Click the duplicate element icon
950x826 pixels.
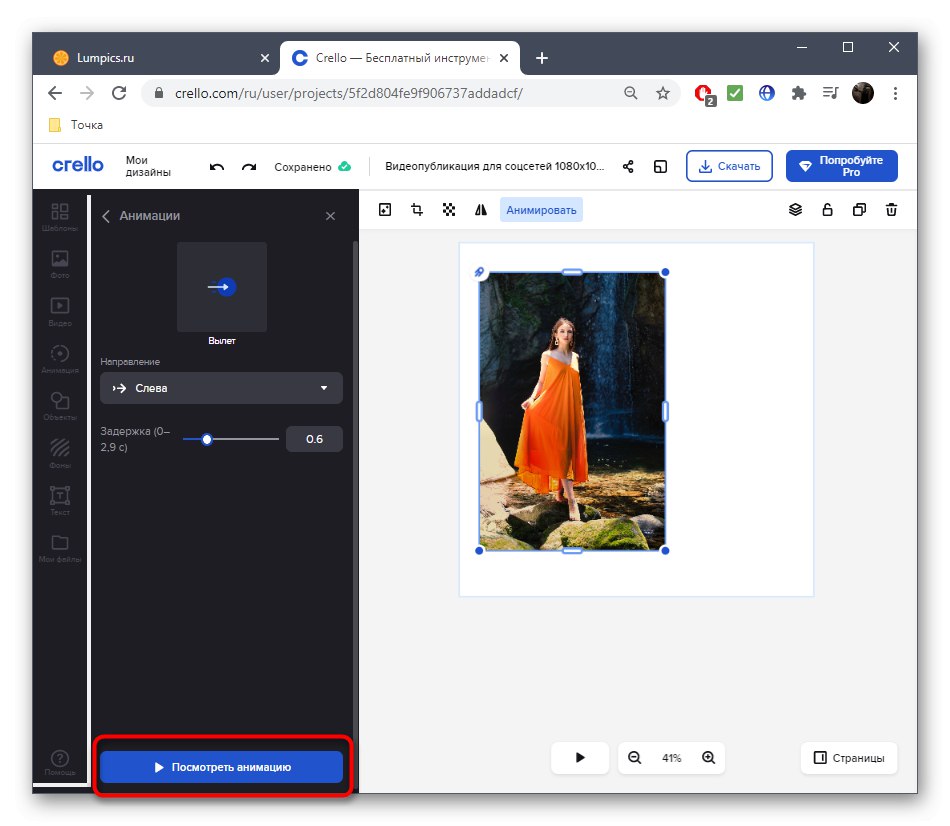[x=860, y=210]
